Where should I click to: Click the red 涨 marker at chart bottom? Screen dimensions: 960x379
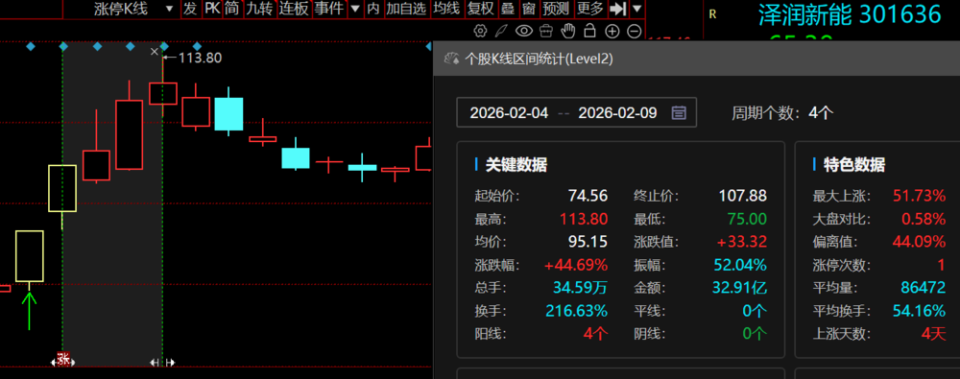pos(63,359)
